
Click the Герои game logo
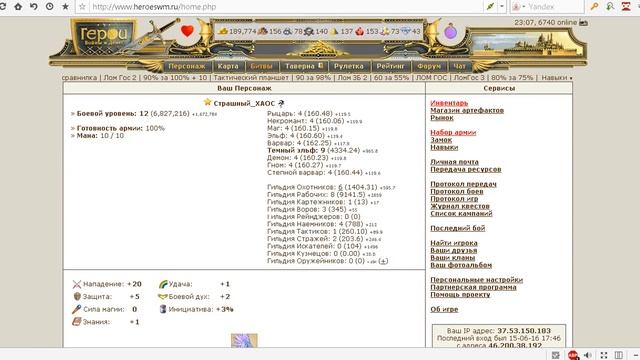[x=103, y=35]
